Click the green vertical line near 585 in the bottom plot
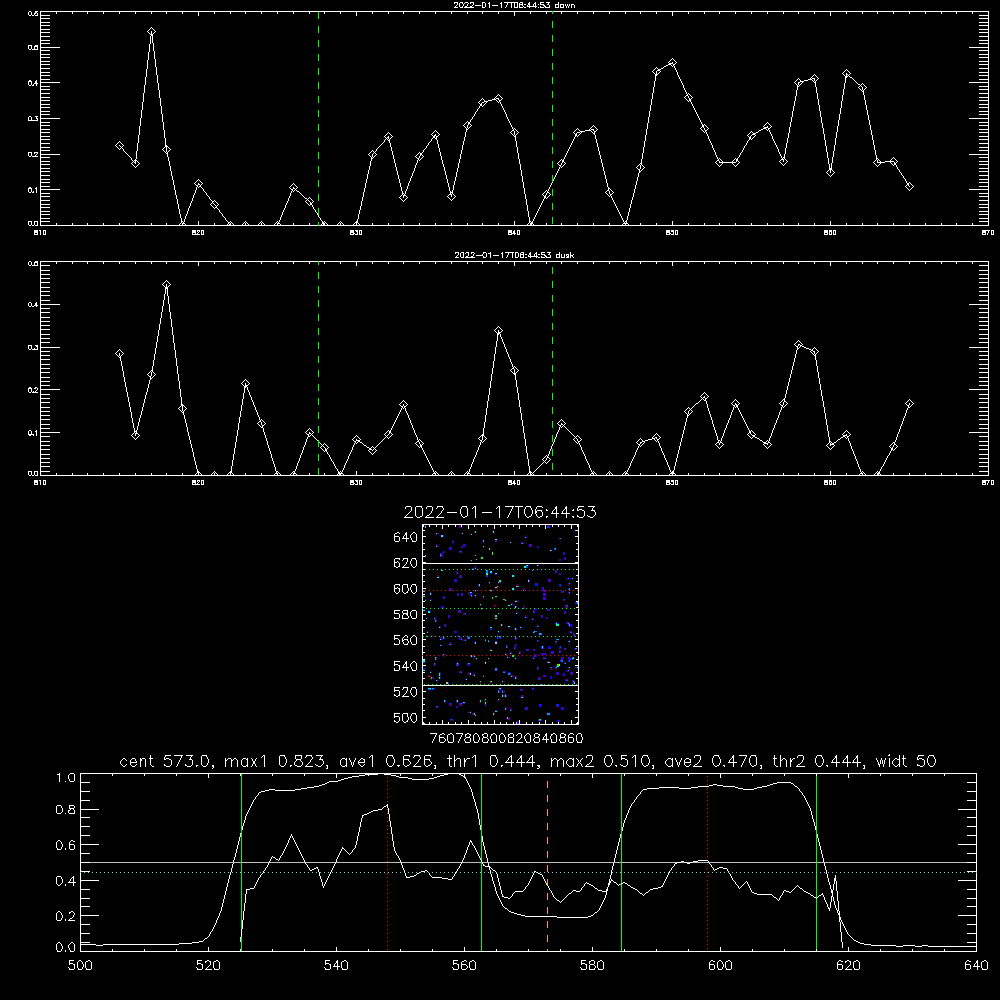 point(621,862)
